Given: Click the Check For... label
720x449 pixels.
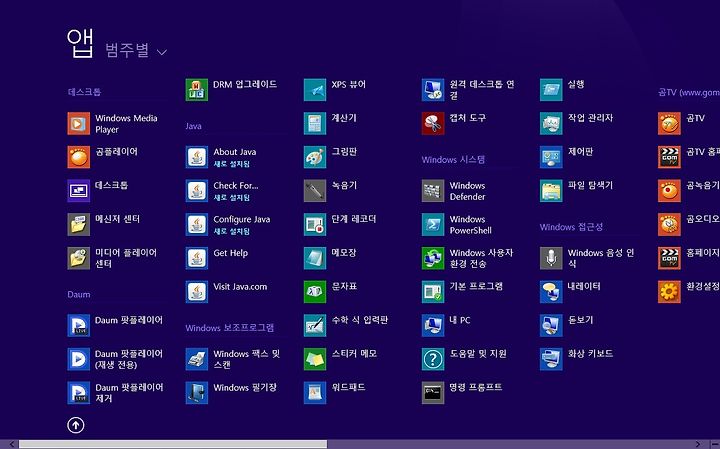Looking at the screenshot, I should (x=236, y=185).
